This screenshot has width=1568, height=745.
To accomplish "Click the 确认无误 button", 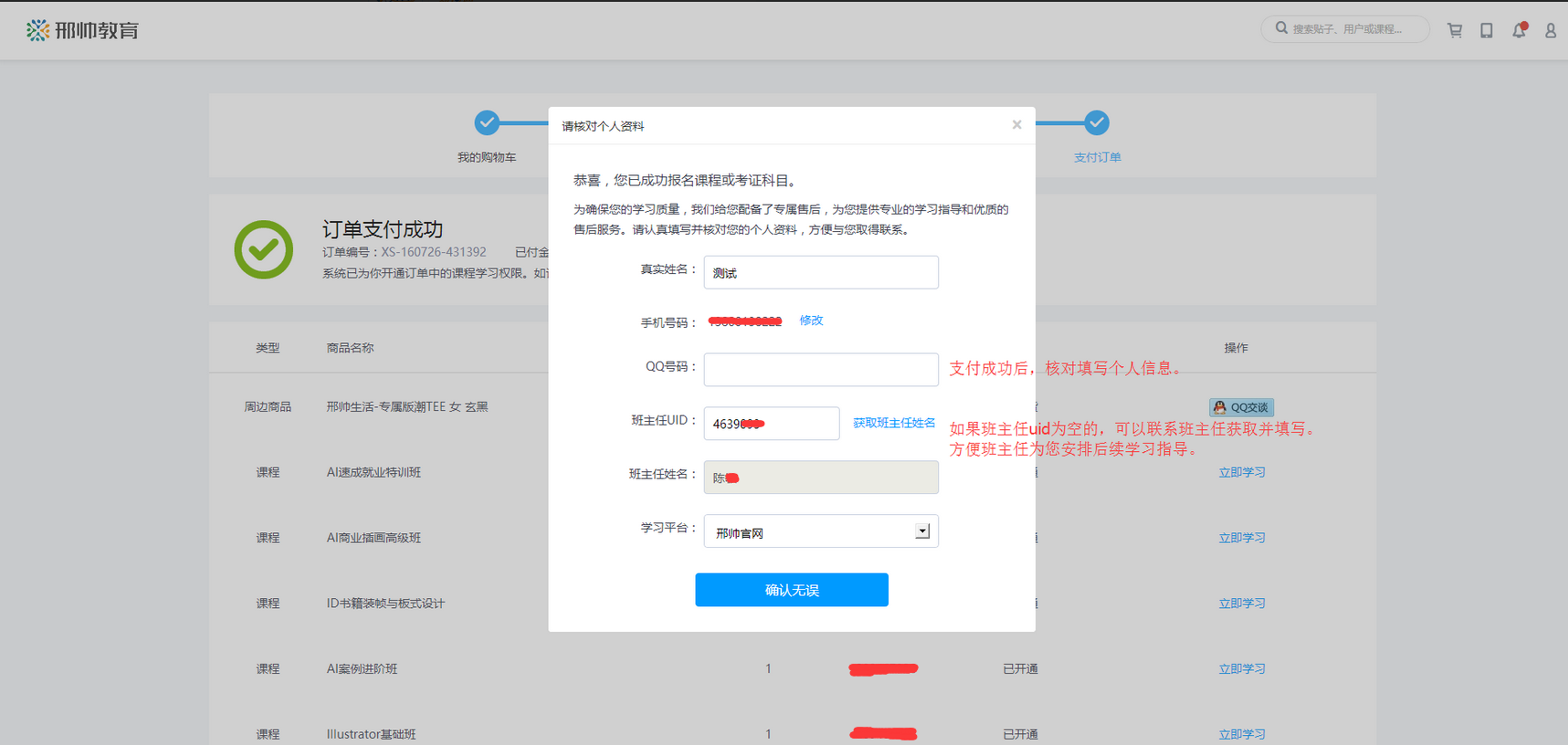I will (792, 590).
